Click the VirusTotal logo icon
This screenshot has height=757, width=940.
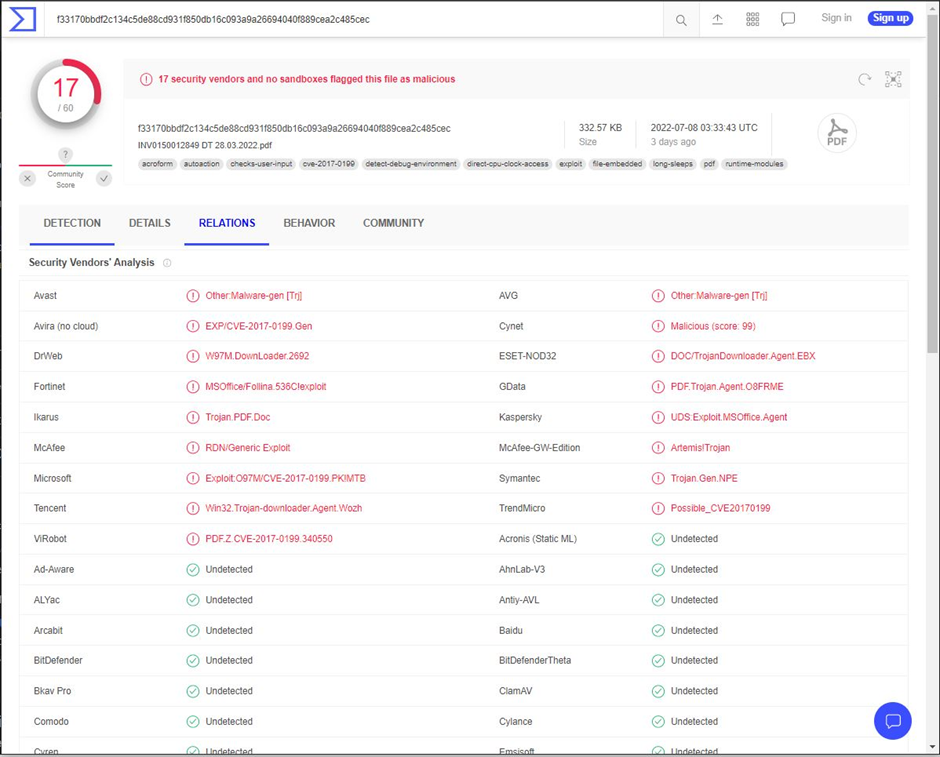[23, 19]
